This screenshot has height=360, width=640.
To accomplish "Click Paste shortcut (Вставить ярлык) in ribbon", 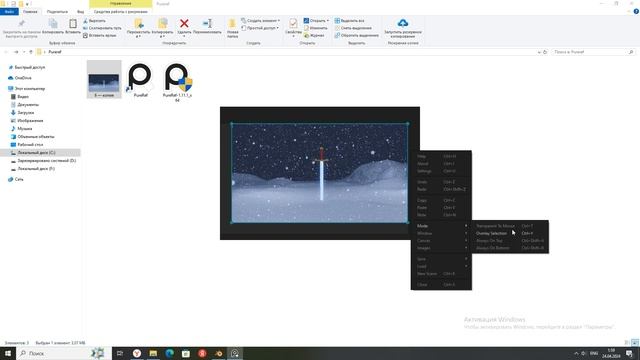I will 100,36.
